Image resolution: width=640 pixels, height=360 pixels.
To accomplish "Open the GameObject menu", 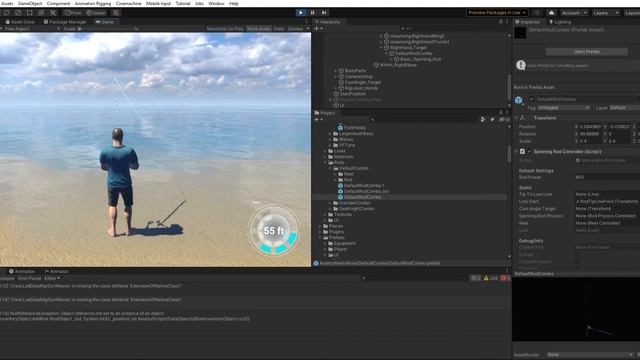I will click(30, 3).
